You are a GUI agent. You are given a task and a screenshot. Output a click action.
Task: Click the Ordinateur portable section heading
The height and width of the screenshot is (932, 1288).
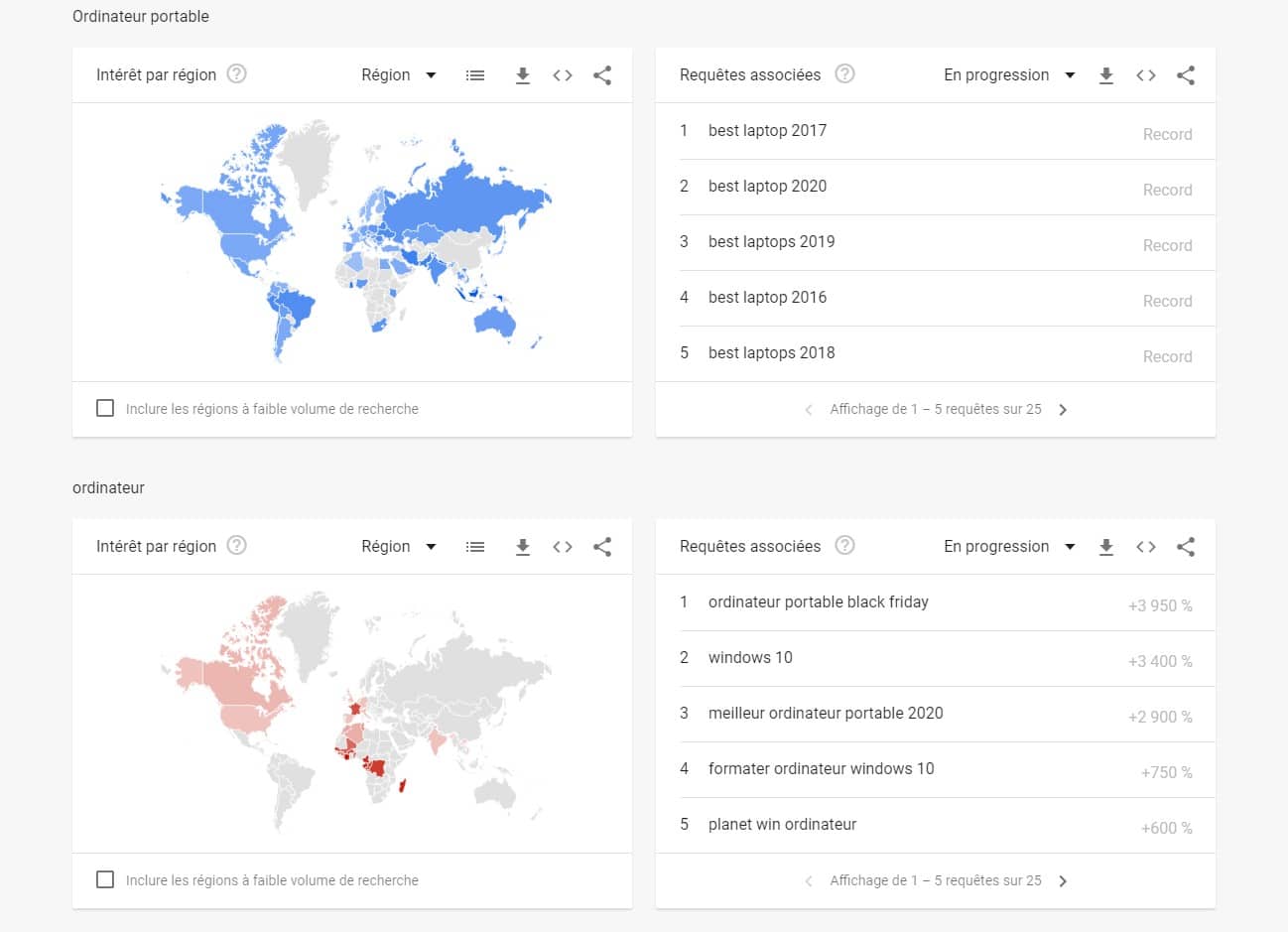pyautogui.click(x=141, y=17)
